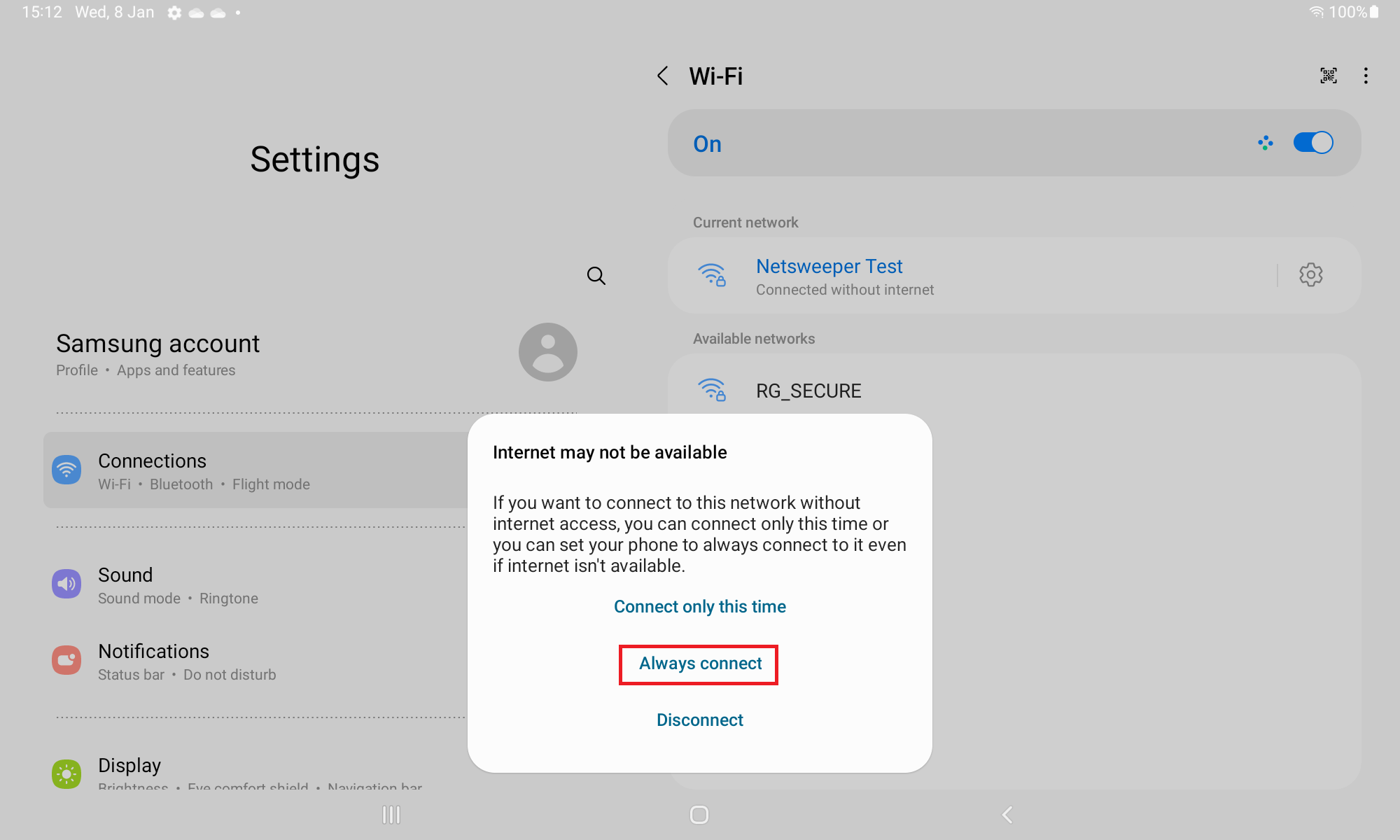1400x840 pixels.
Task: Open the Notifications icon
Action: (x=66, y=660)
